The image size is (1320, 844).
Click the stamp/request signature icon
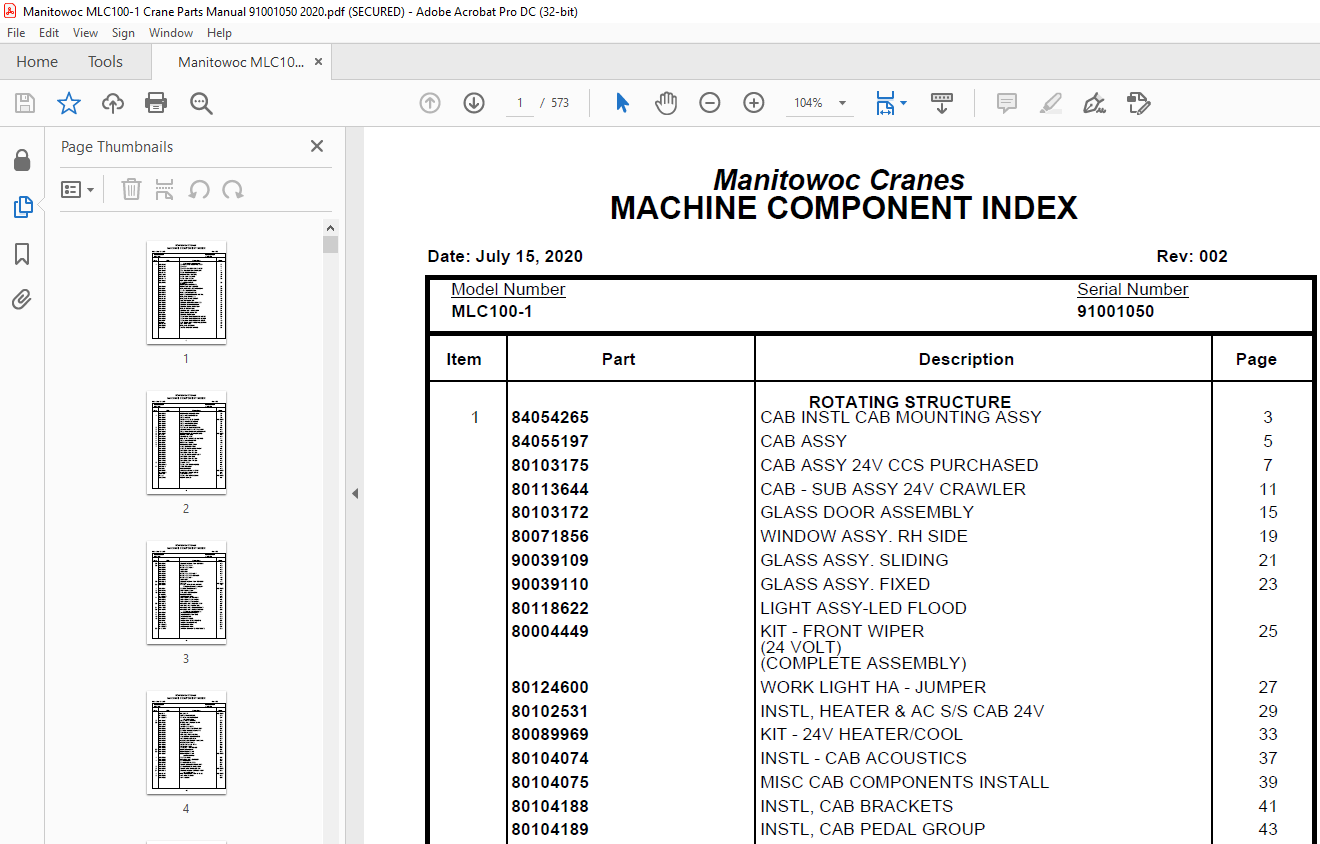point(1138,103)
